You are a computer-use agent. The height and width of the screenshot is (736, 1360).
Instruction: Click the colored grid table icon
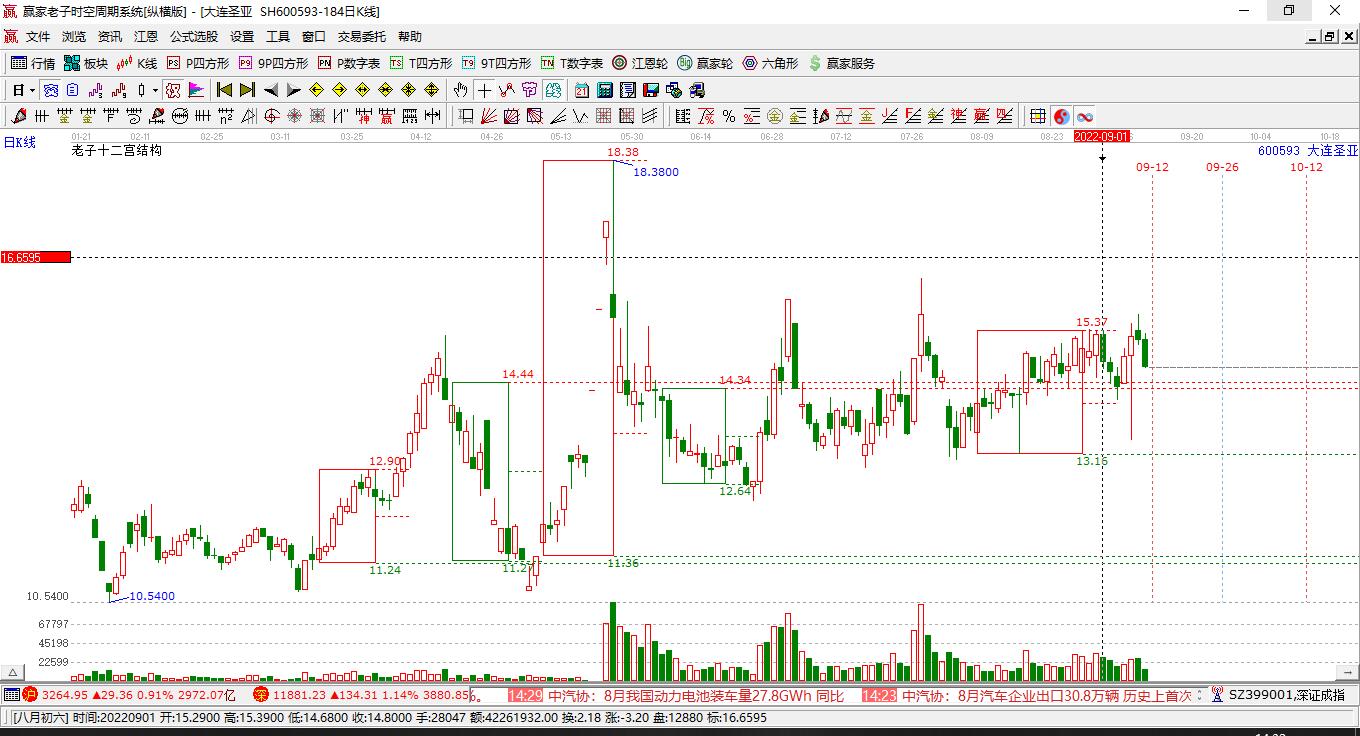click(x=1038, y=116)
